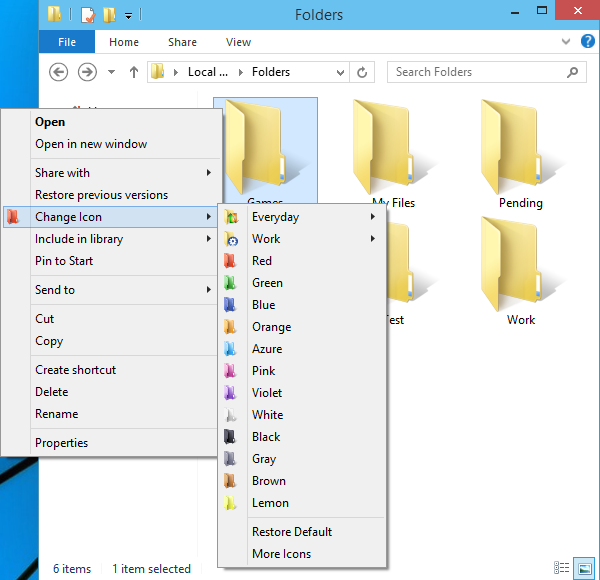
Task: Open More Icons dialog entry
Action: click(281, 554)
